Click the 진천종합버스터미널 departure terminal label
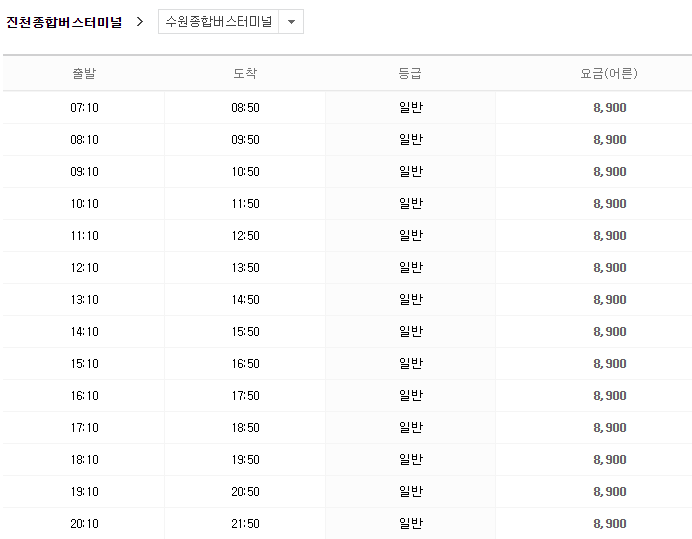692x539 pixels. click(64, 22)
